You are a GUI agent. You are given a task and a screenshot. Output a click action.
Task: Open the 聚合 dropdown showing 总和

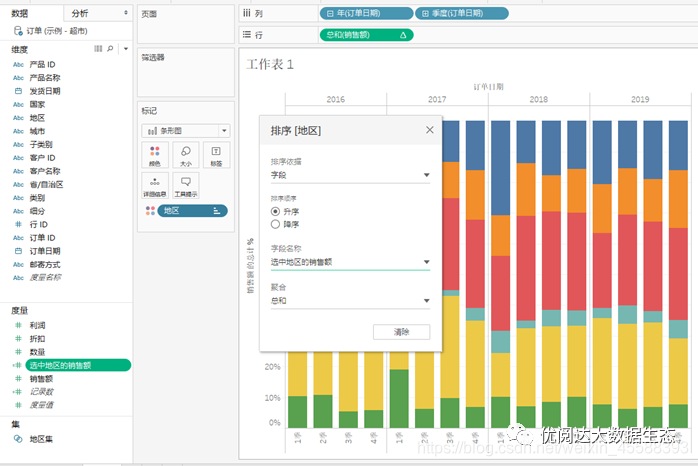(350, 301)
